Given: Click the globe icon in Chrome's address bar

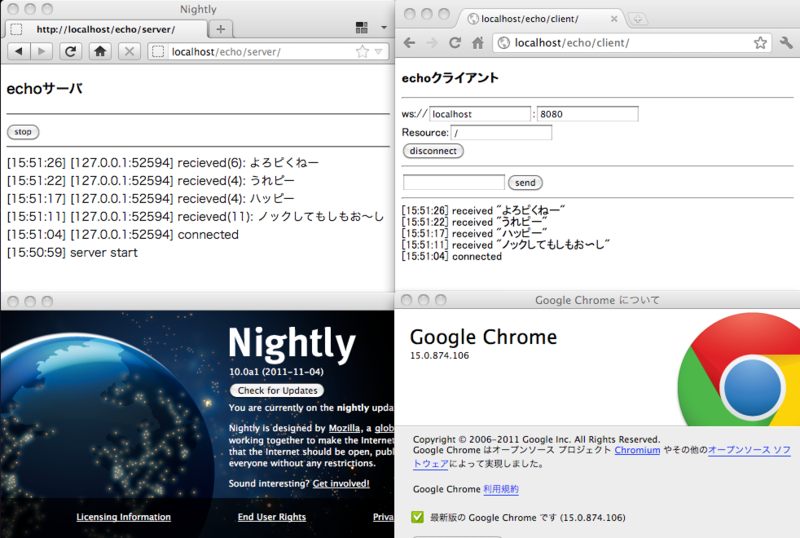Looking at the screenshot, I should 504,43.
